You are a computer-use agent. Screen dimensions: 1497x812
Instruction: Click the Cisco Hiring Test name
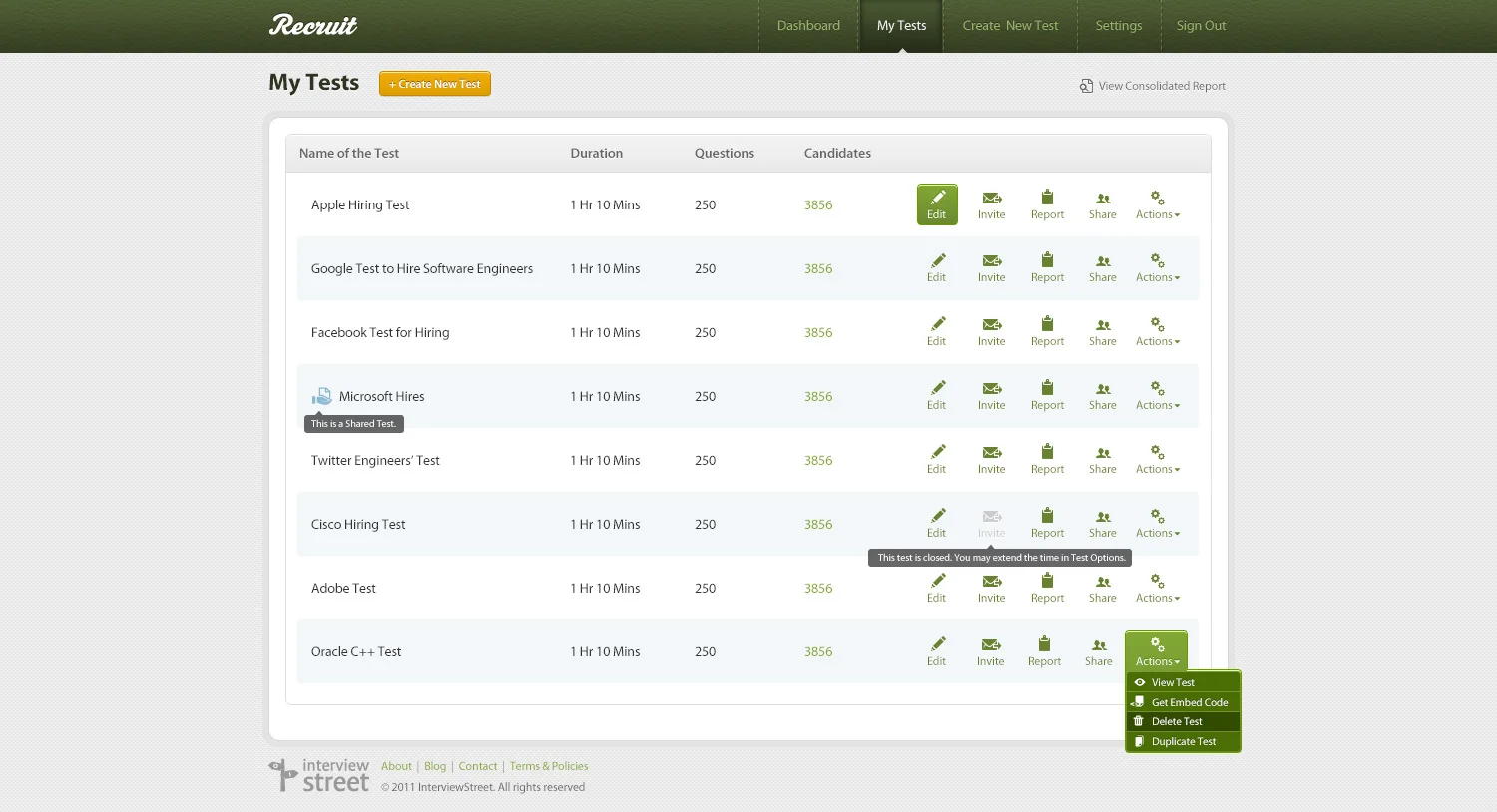(358, 525)
